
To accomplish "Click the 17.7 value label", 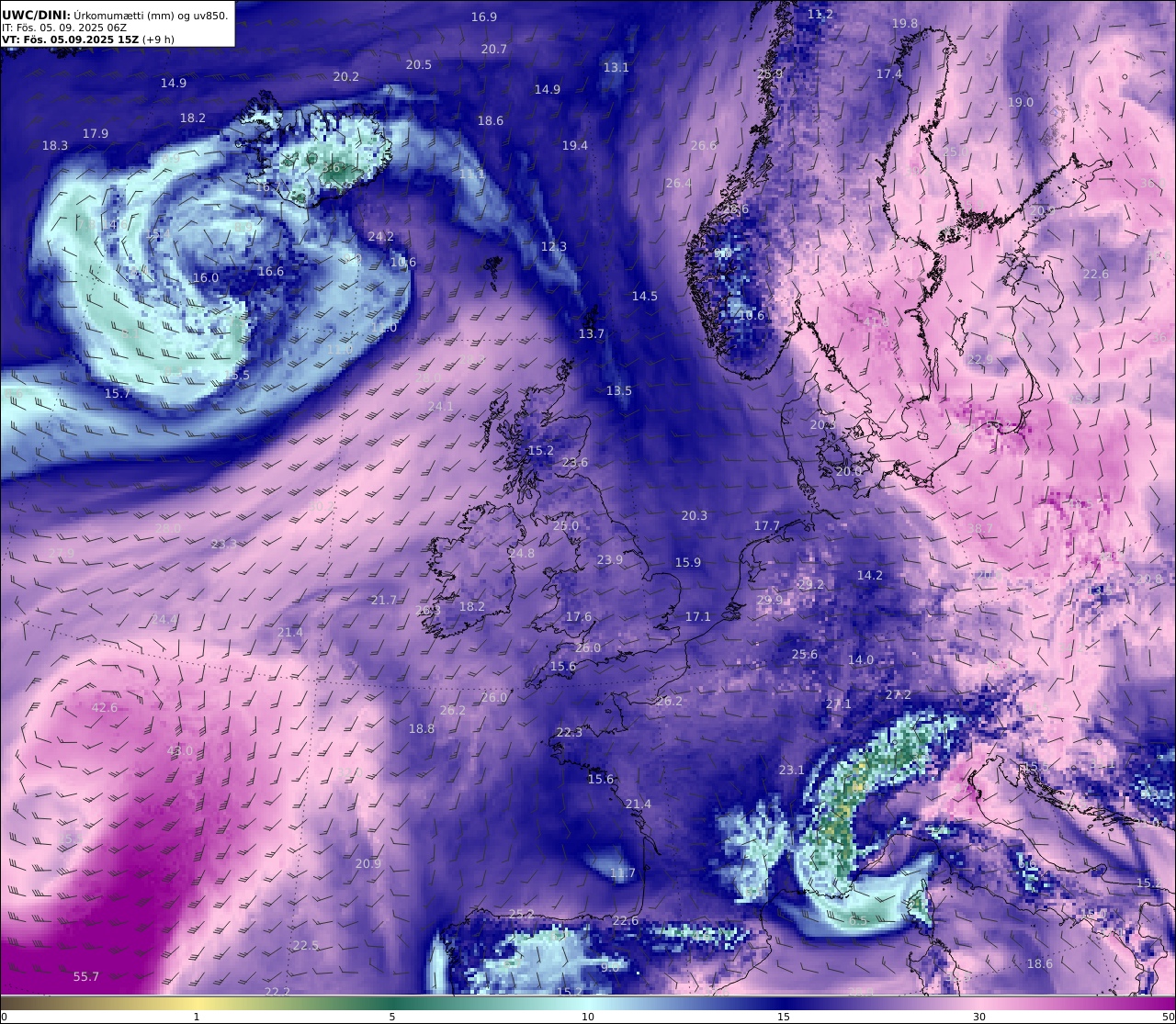I will (767, 525).
